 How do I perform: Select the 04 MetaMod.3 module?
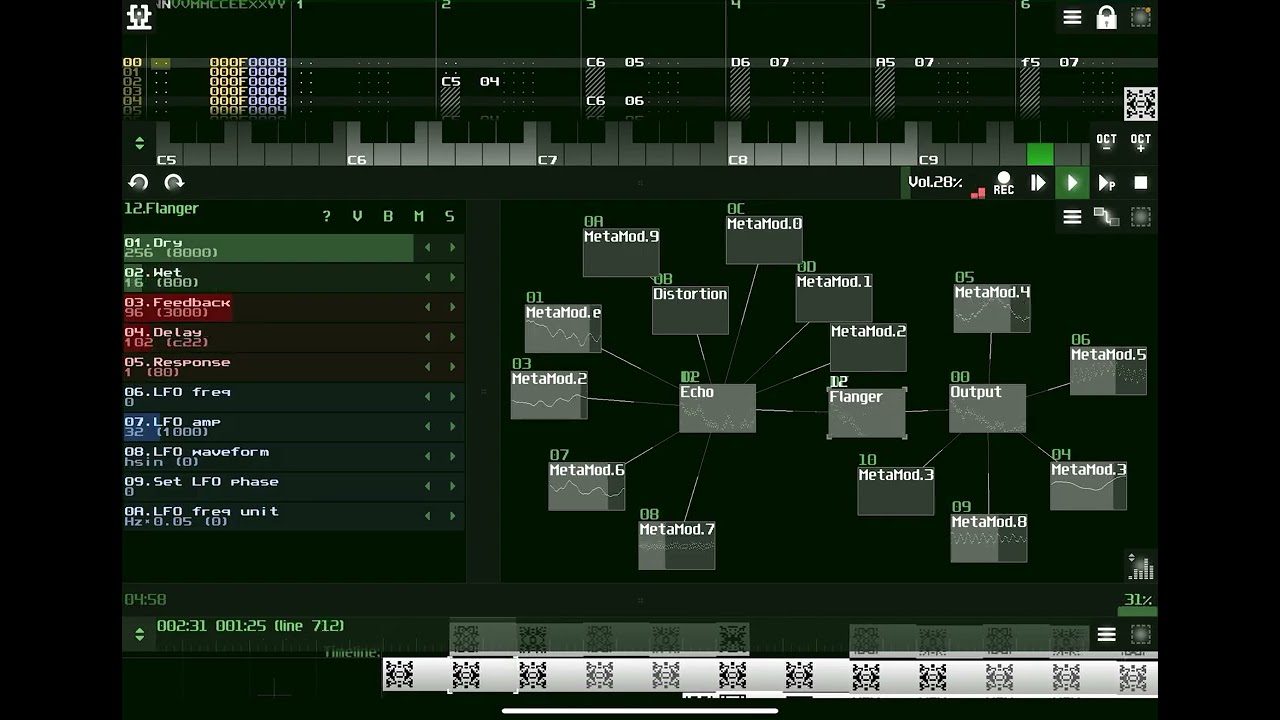pyautogui.click(x=1088, y=486)
